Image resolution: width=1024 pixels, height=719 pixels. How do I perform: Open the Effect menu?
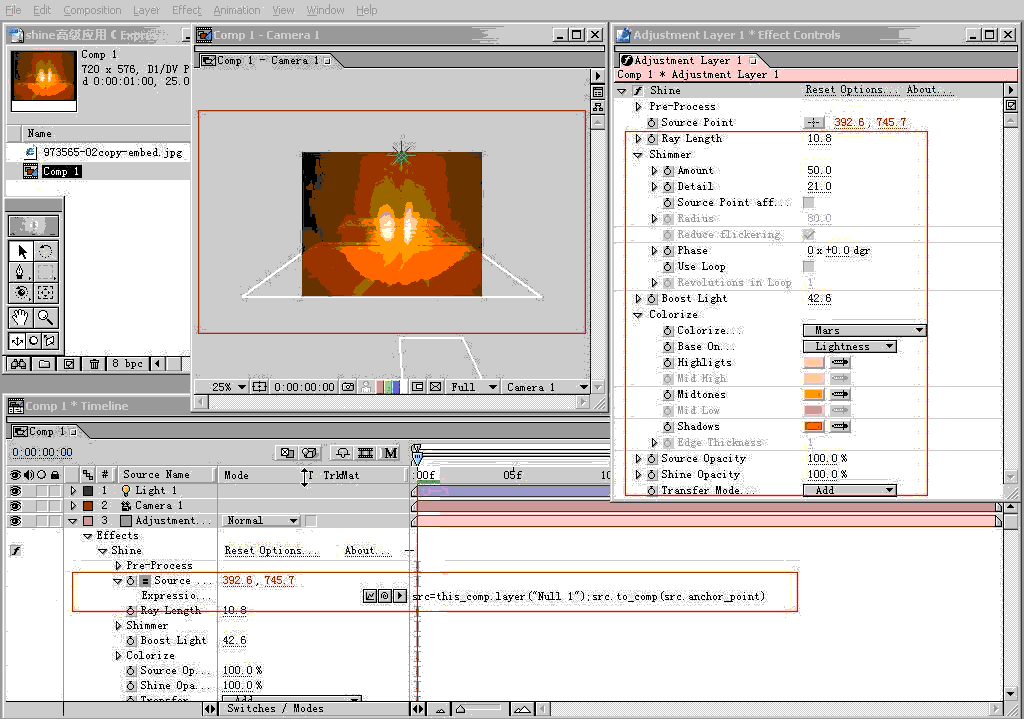coord(186,10)
